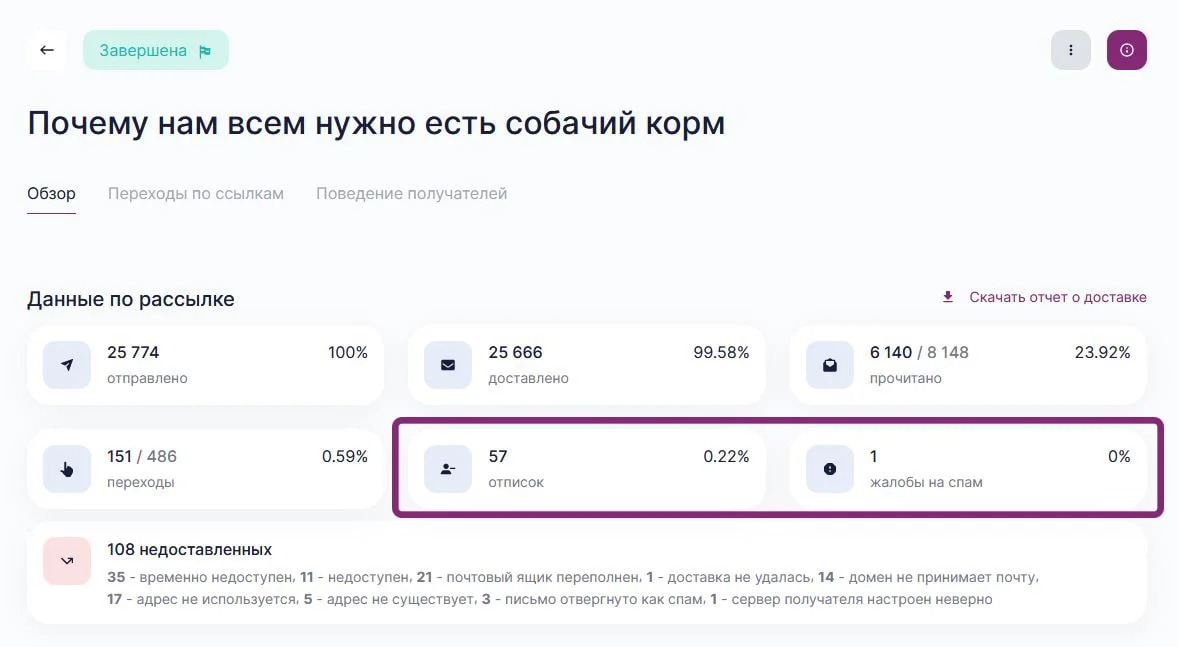
Task: Open the Поведение получателей tab
Action: pyautogui.click(x=412, y=194)
